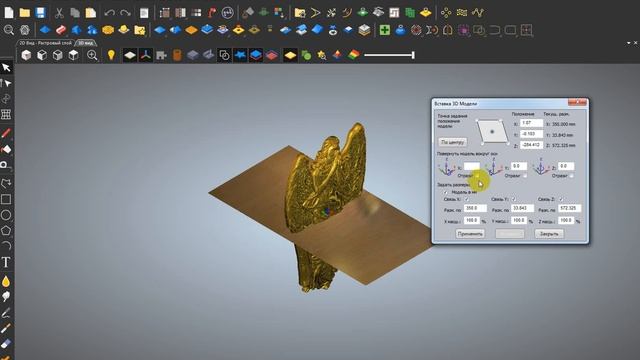
Task: Toggle the Отраж checkbox for X axis
Action: coord(478,176)
